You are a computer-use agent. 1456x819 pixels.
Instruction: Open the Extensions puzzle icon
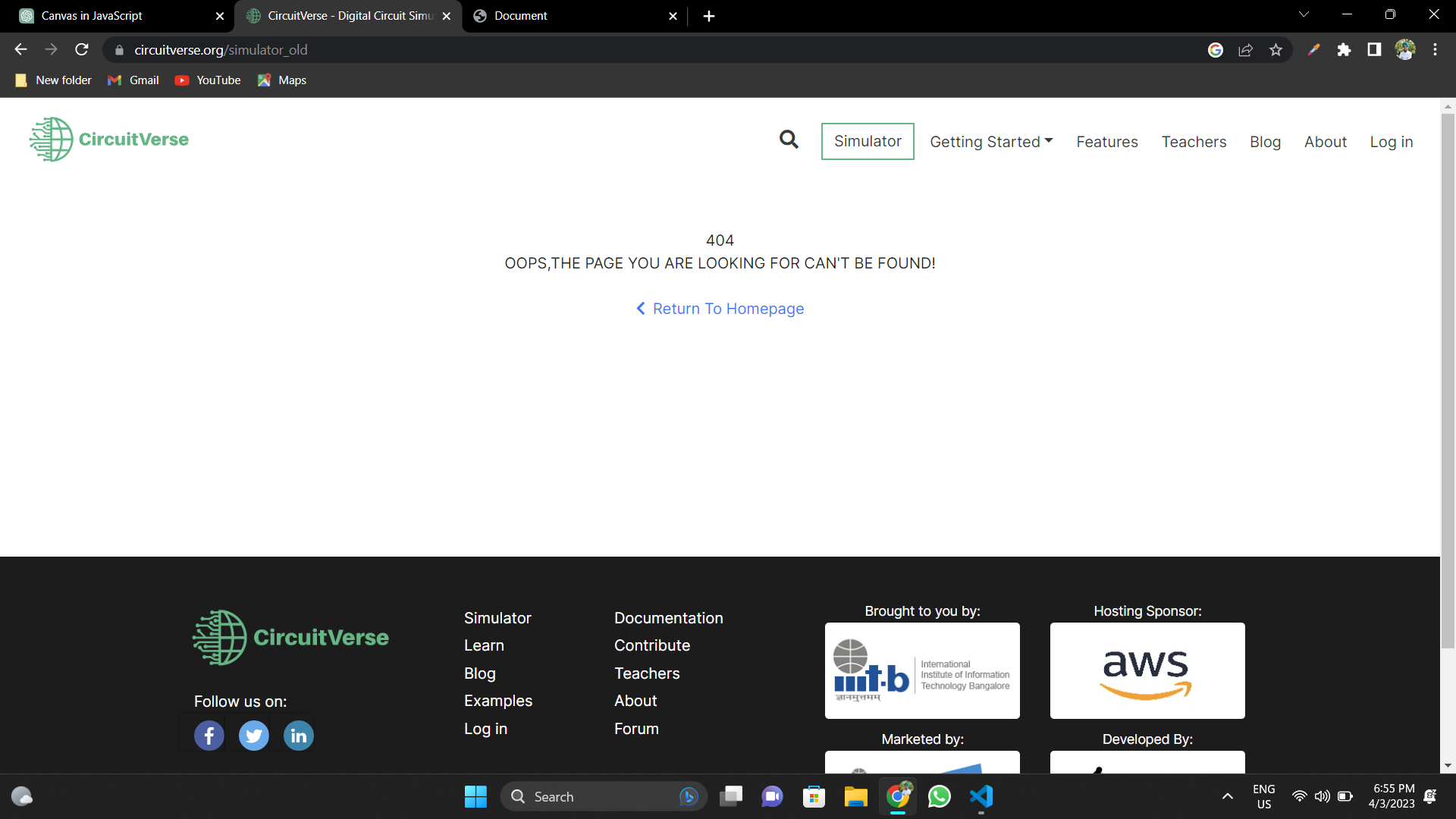[1345, 50]
